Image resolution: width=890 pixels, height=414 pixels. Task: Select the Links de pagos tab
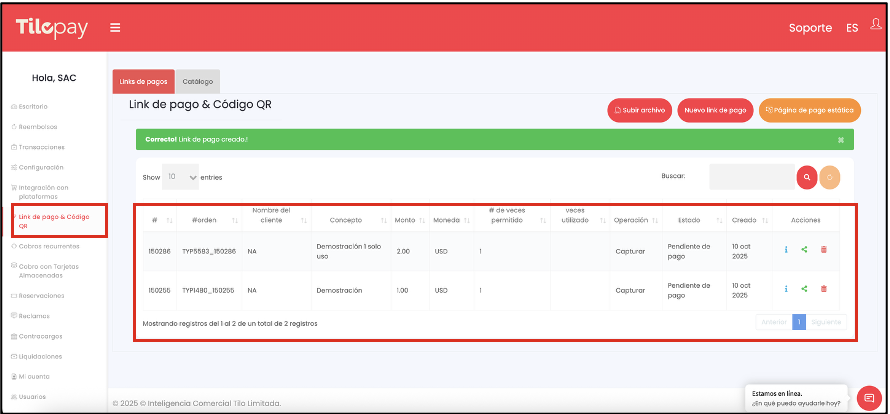point(144,81)
